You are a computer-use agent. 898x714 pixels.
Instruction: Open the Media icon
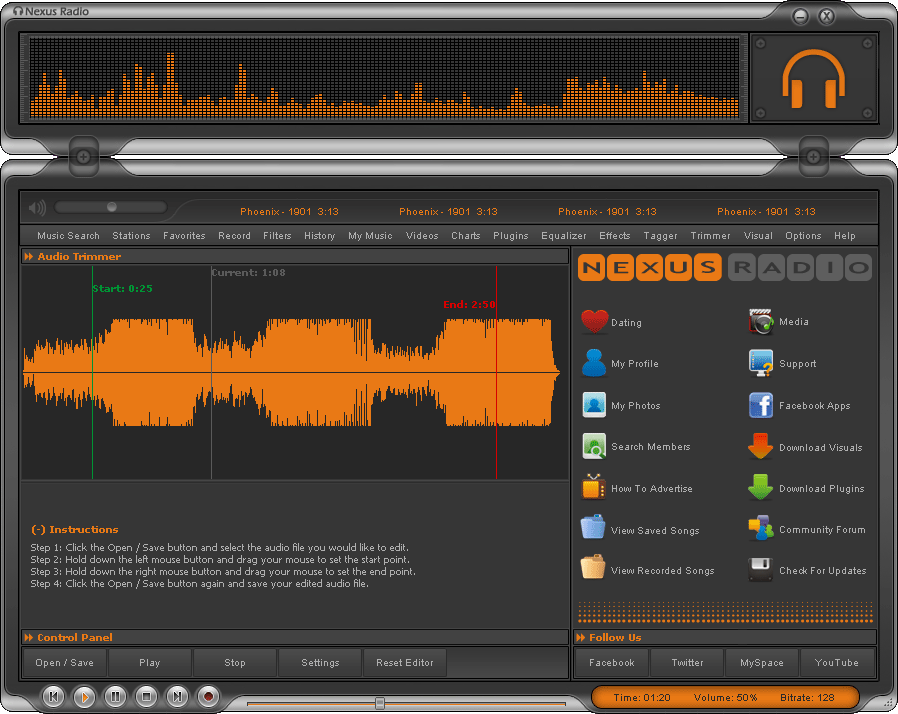click(761, 322)
